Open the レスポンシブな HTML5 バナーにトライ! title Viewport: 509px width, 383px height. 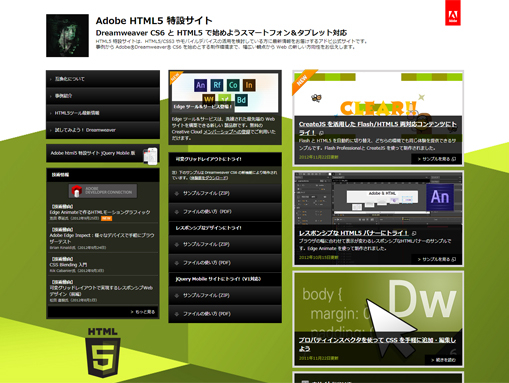[x=353, y=233]
